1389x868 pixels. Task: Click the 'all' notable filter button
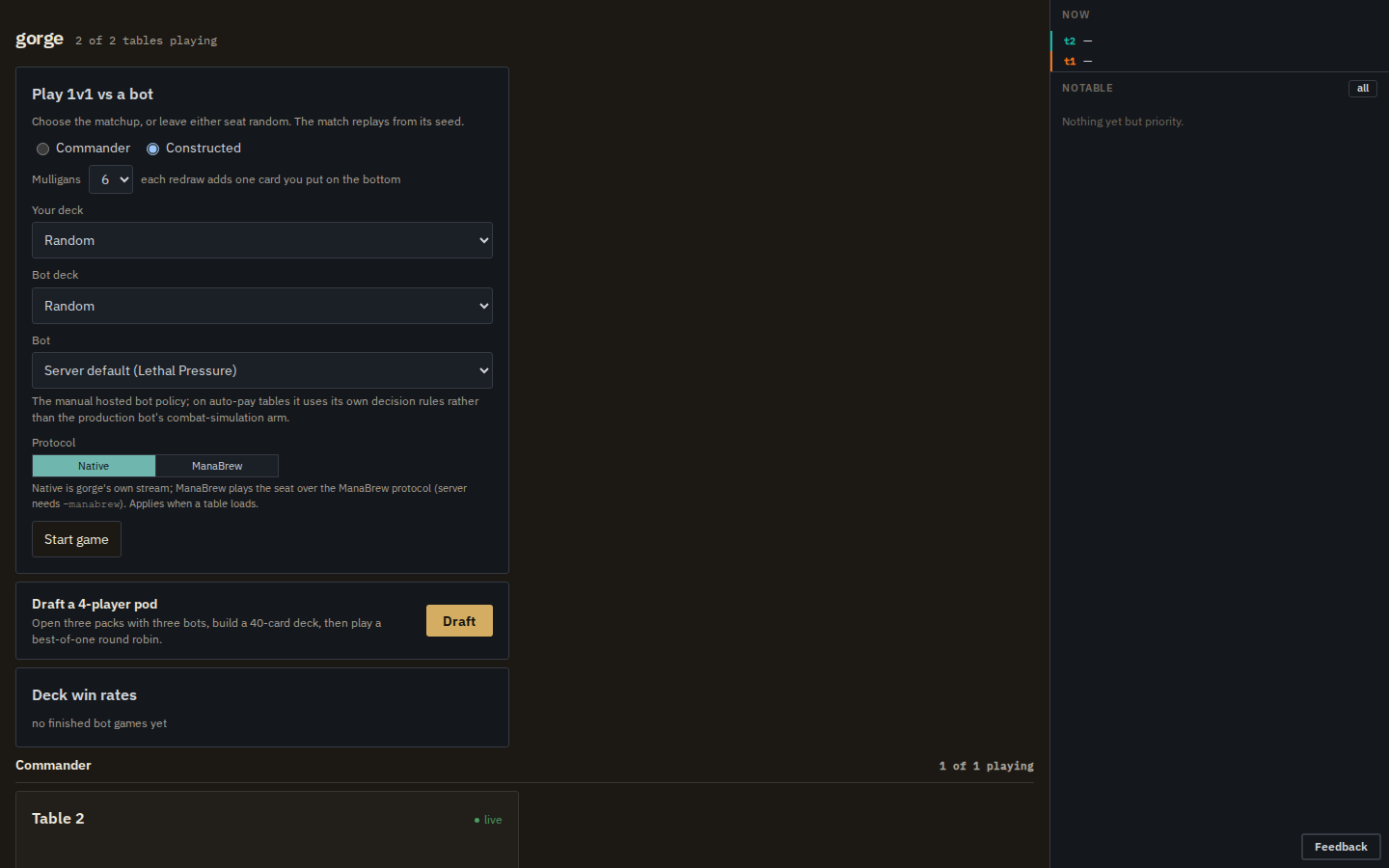pyautogui.click(x=1363, y=89)
